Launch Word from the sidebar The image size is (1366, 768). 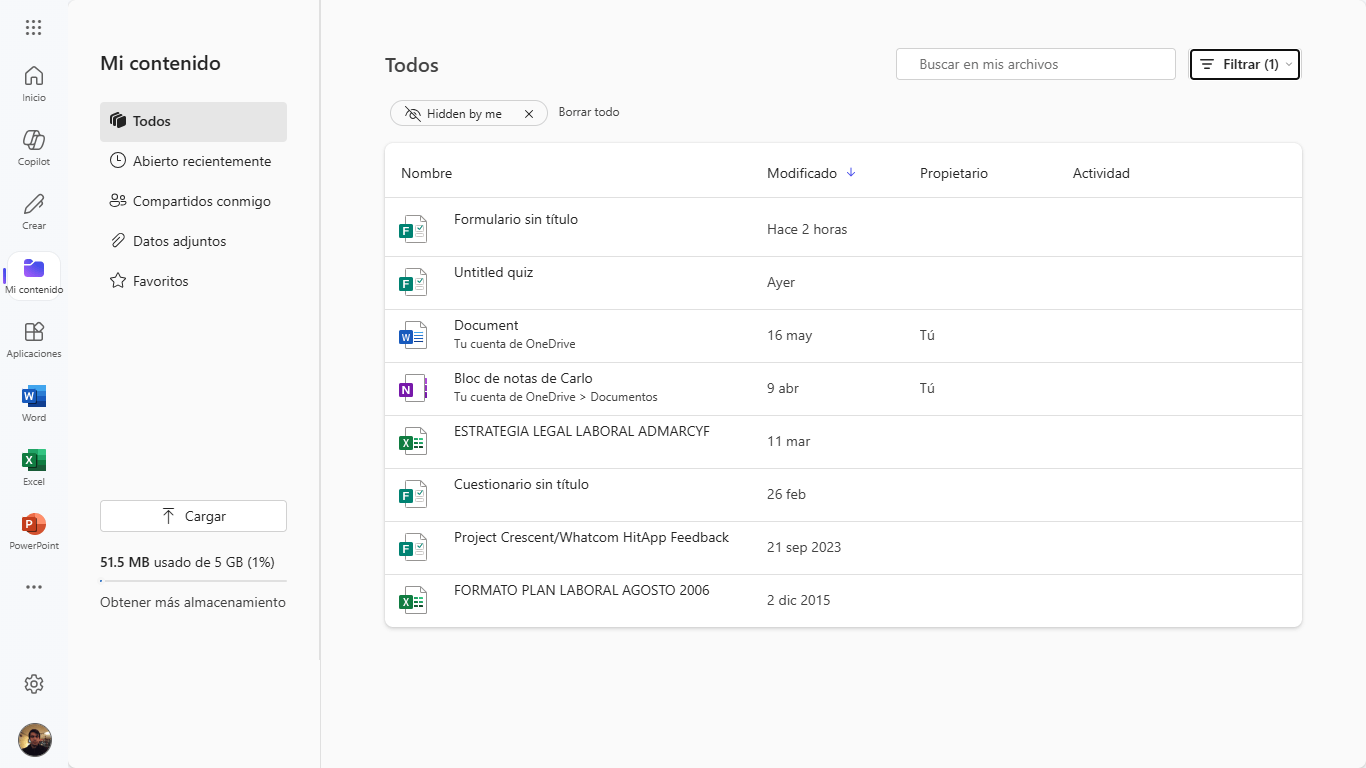[x=34, y=396]
